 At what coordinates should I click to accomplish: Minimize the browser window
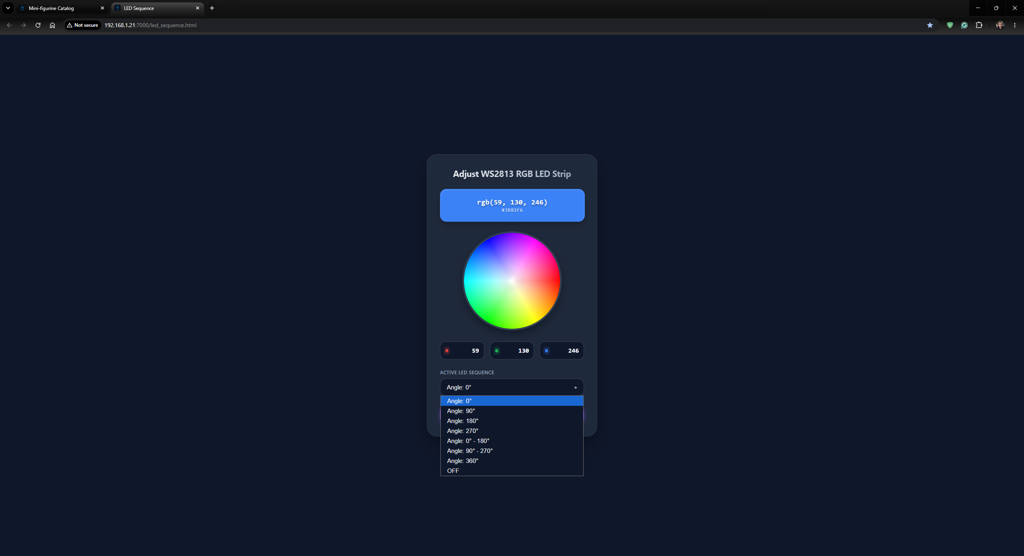pos(978,8)
